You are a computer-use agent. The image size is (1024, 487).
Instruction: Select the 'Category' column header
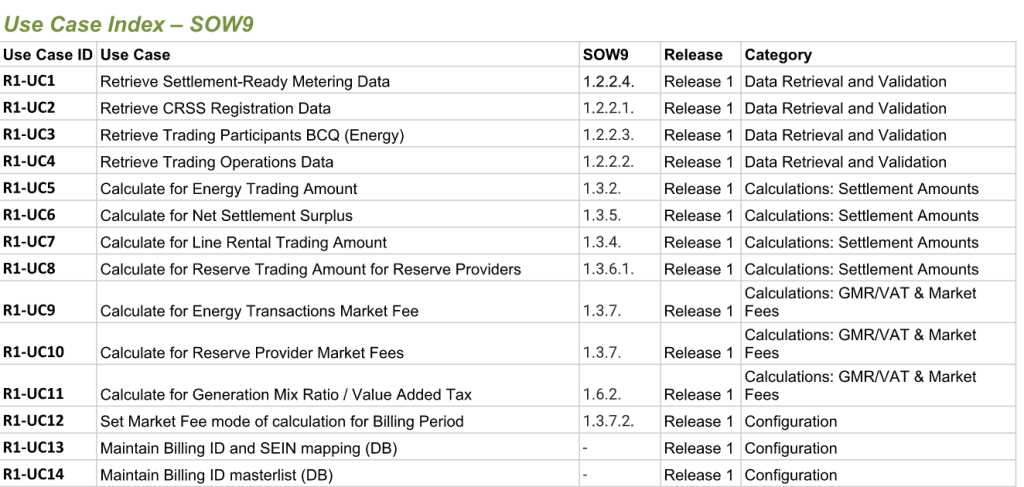click(778, 55)
